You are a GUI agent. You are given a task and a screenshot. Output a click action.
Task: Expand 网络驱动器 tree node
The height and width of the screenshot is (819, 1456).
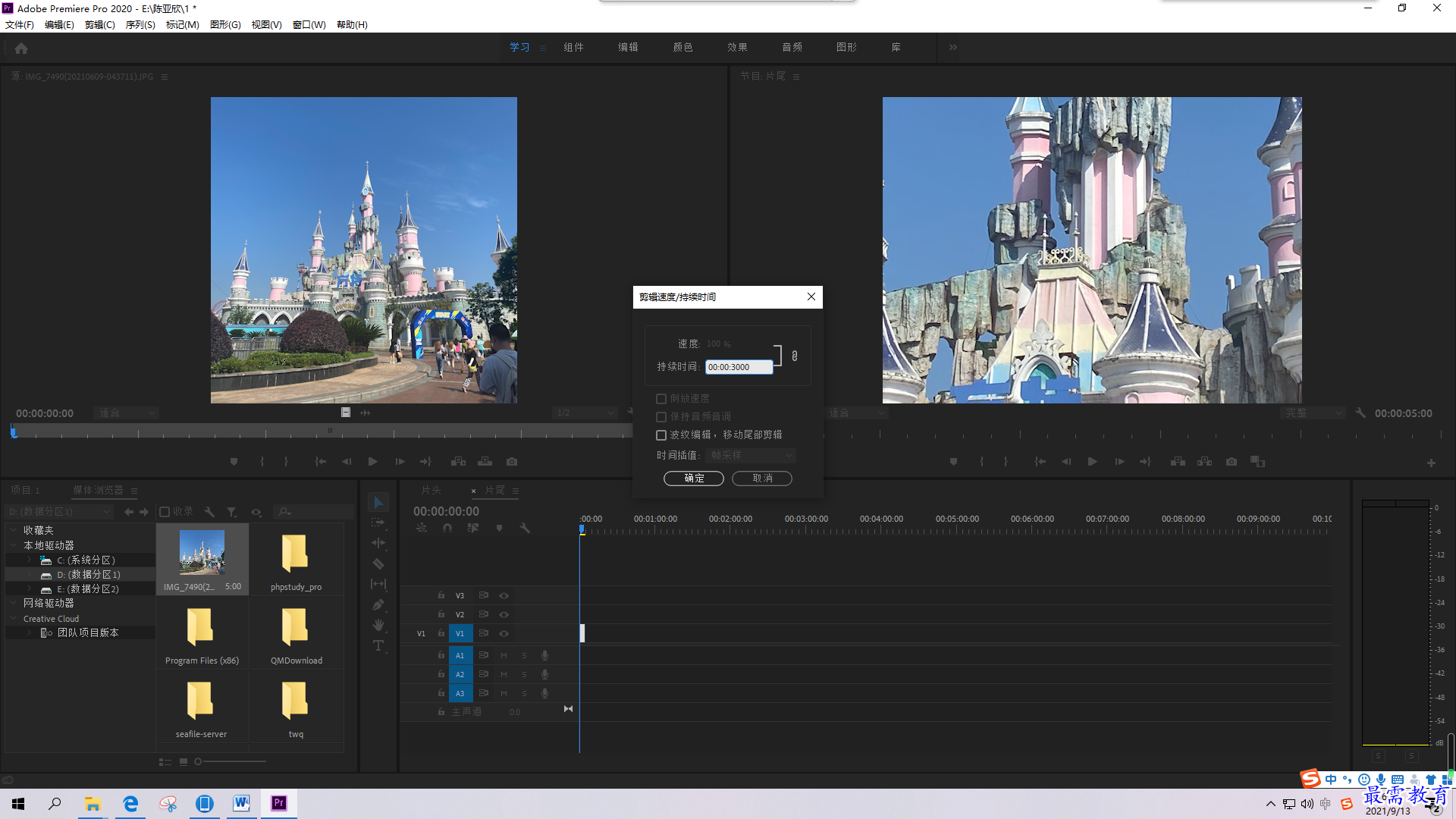coord(13,603)
